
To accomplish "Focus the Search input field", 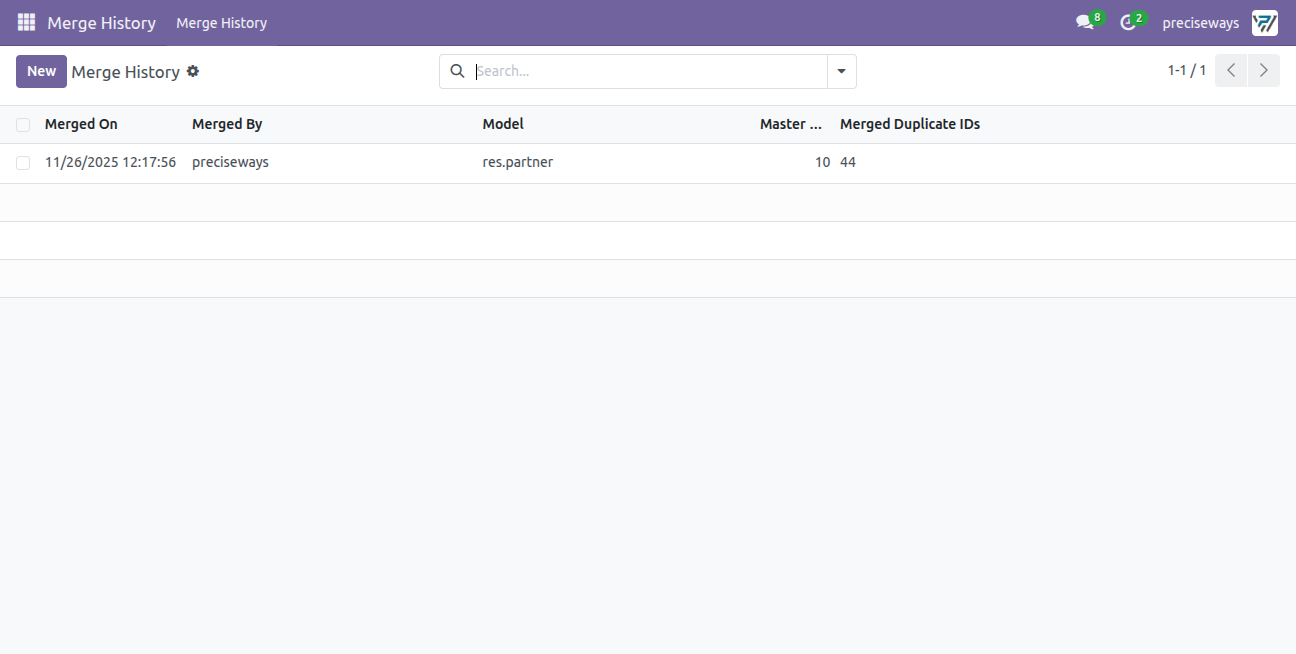I will (648, 71).
